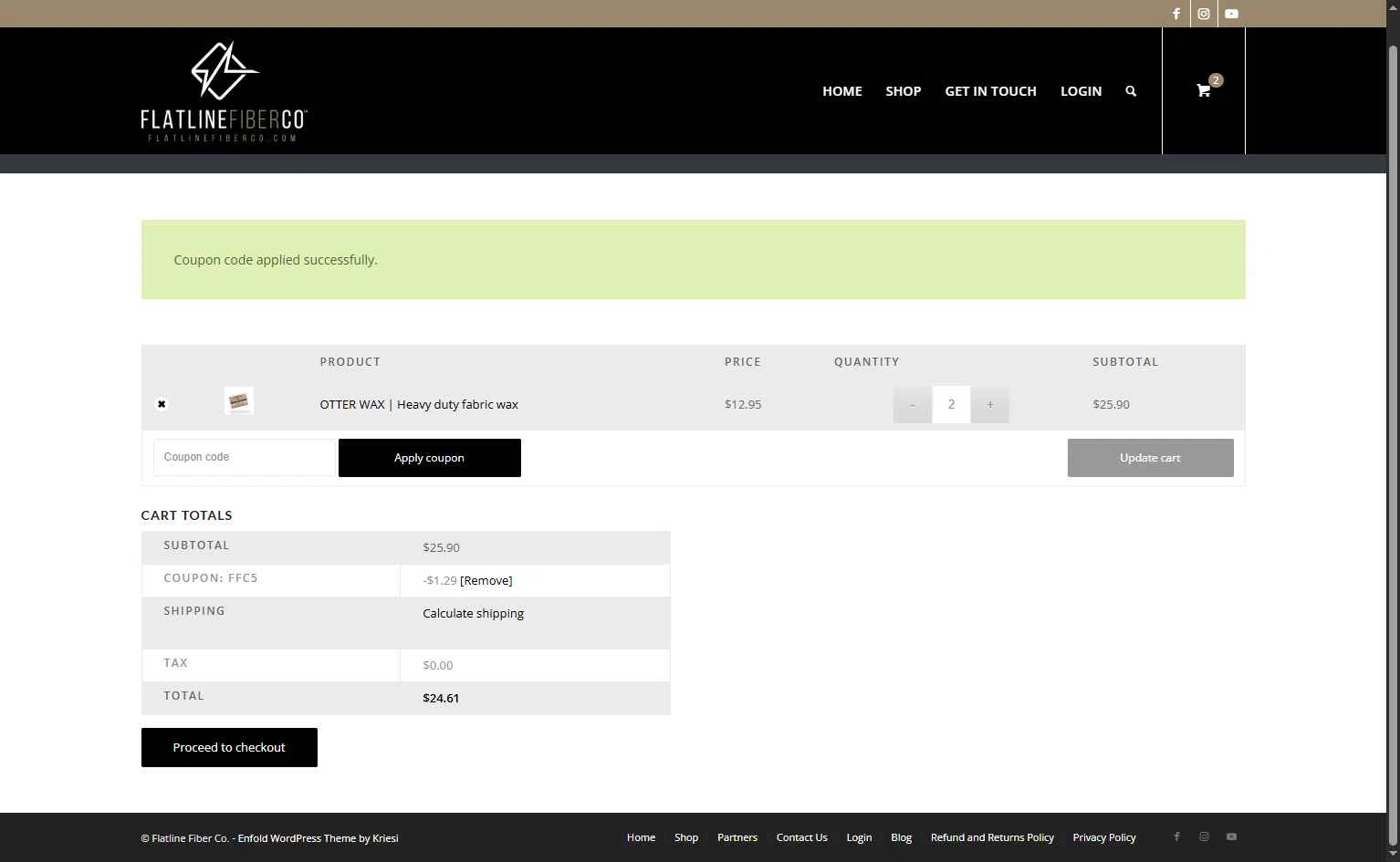Click the $12.95 product price

(x=743, y=404)
